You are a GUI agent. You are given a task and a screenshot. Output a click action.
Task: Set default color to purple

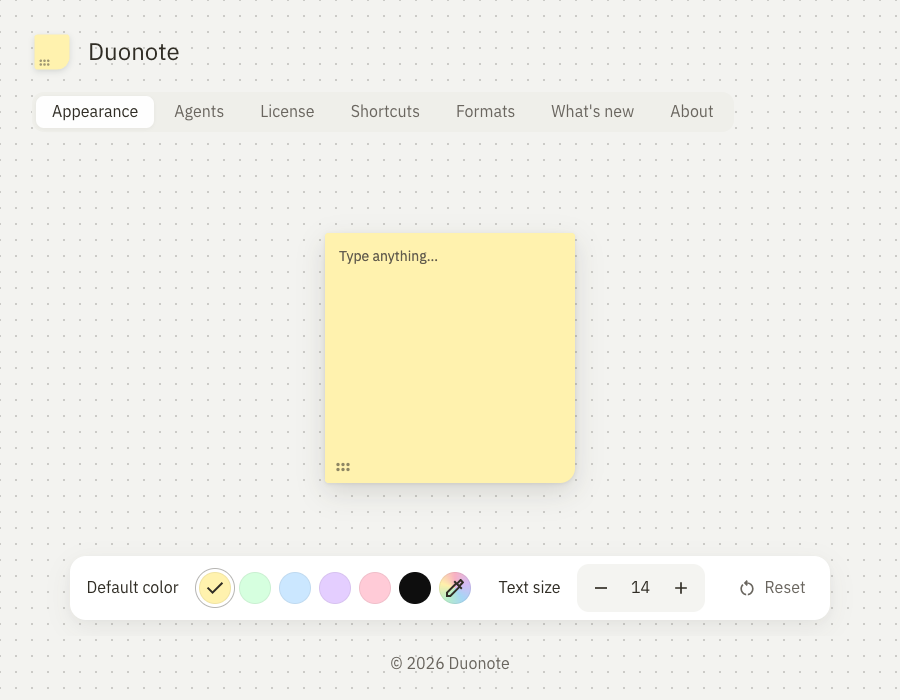pos(335,588)
